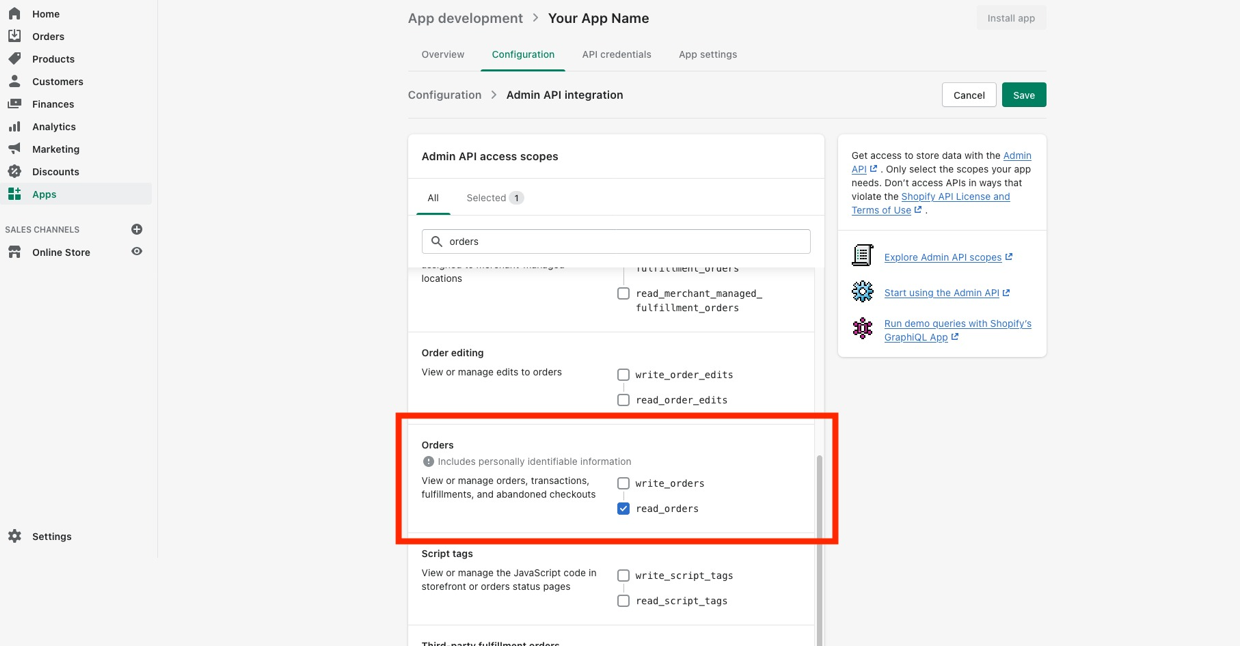Click the Products tag icon
This screenshot has height=646, width=1240.
[x=15, y=59]
